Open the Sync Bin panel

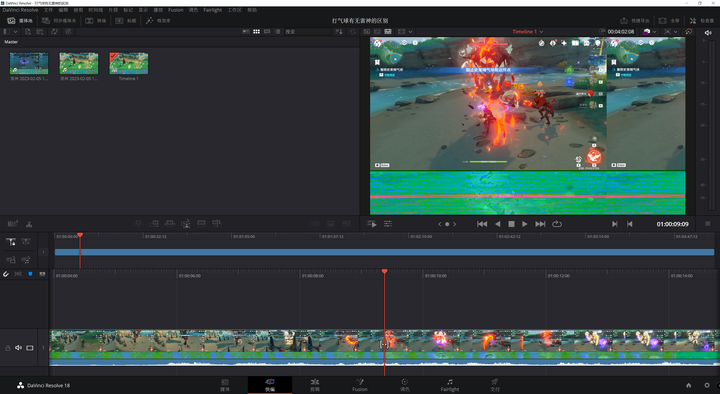(x=59, y=21)
